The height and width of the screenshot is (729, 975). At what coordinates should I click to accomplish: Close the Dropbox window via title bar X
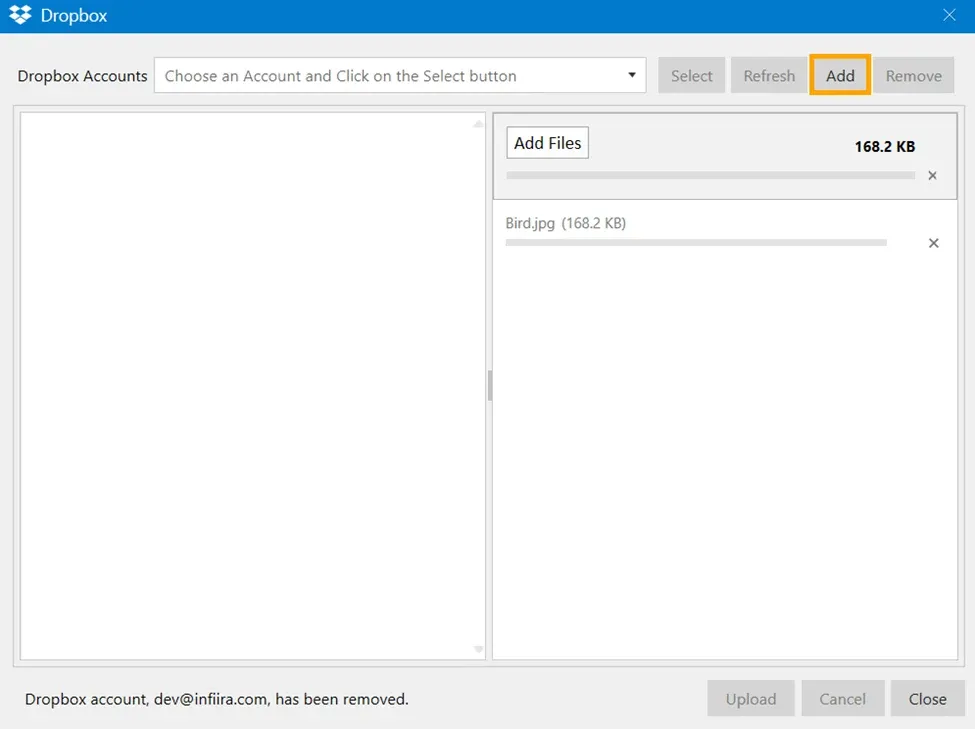(x=949, y=15)
